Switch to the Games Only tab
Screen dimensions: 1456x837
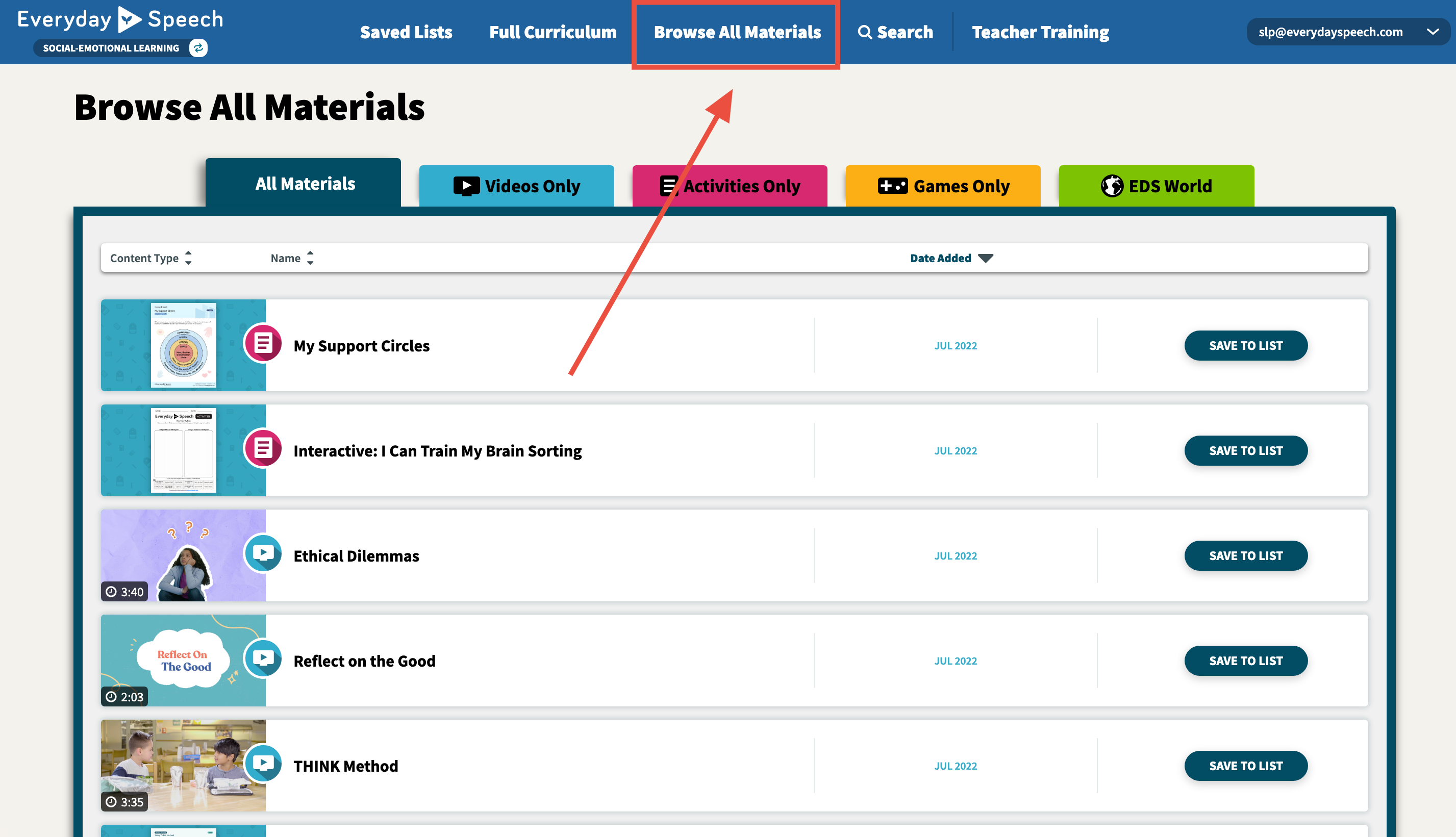point(943,186)
